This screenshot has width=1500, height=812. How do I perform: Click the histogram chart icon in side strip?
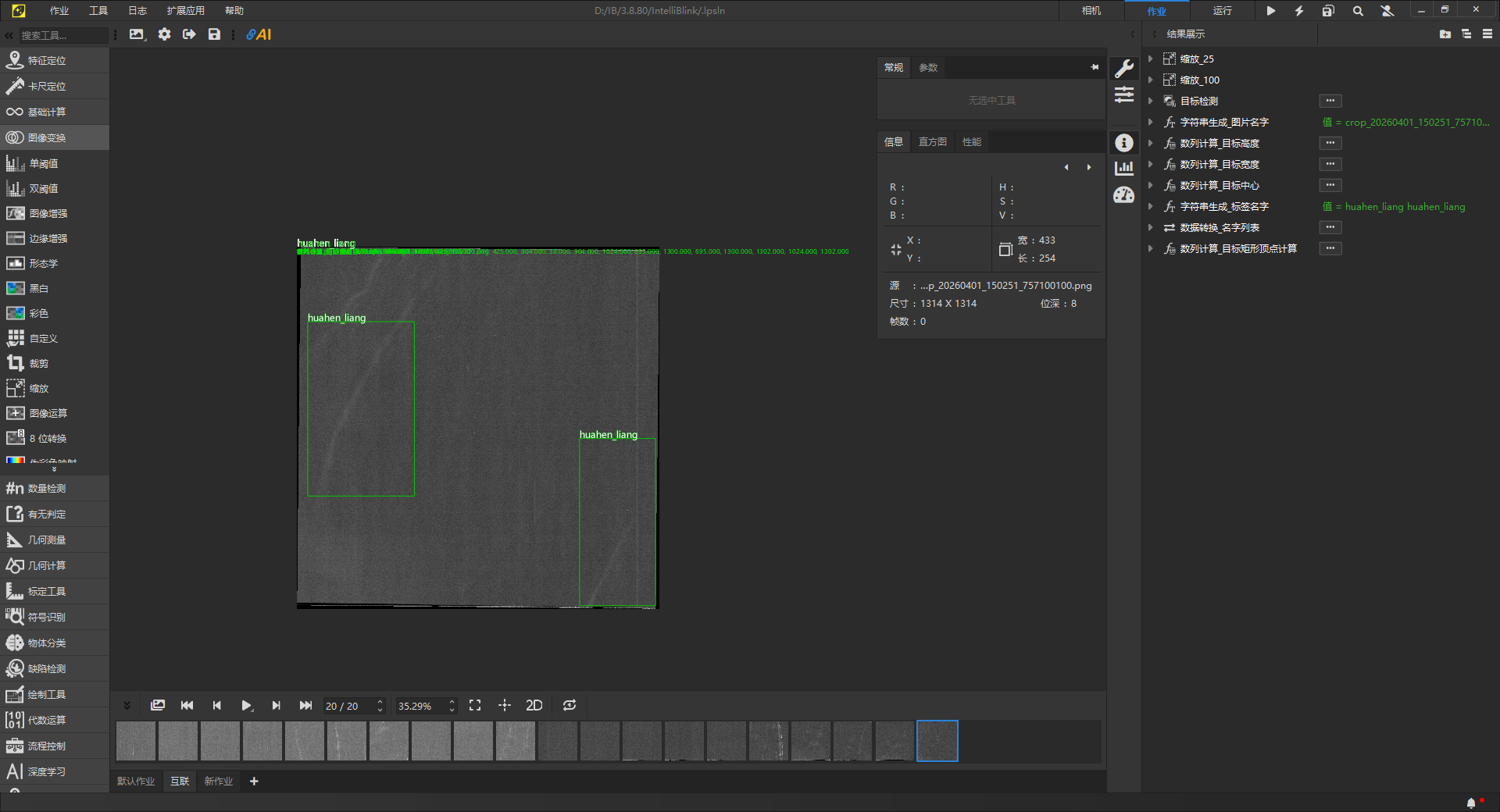(x=1123, y=168)
